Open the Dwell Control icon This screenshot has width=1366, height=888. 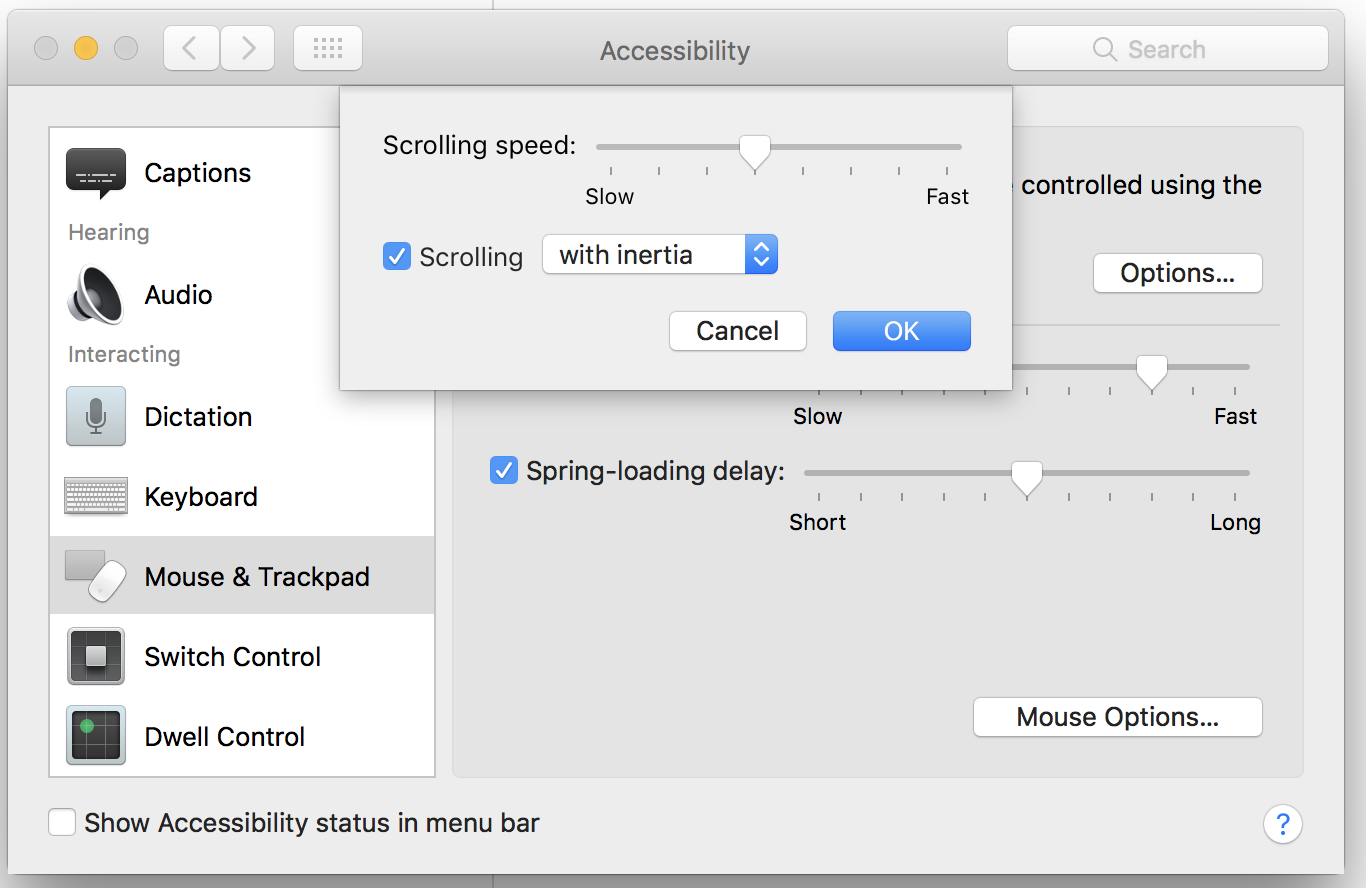(x=96, y=736)
